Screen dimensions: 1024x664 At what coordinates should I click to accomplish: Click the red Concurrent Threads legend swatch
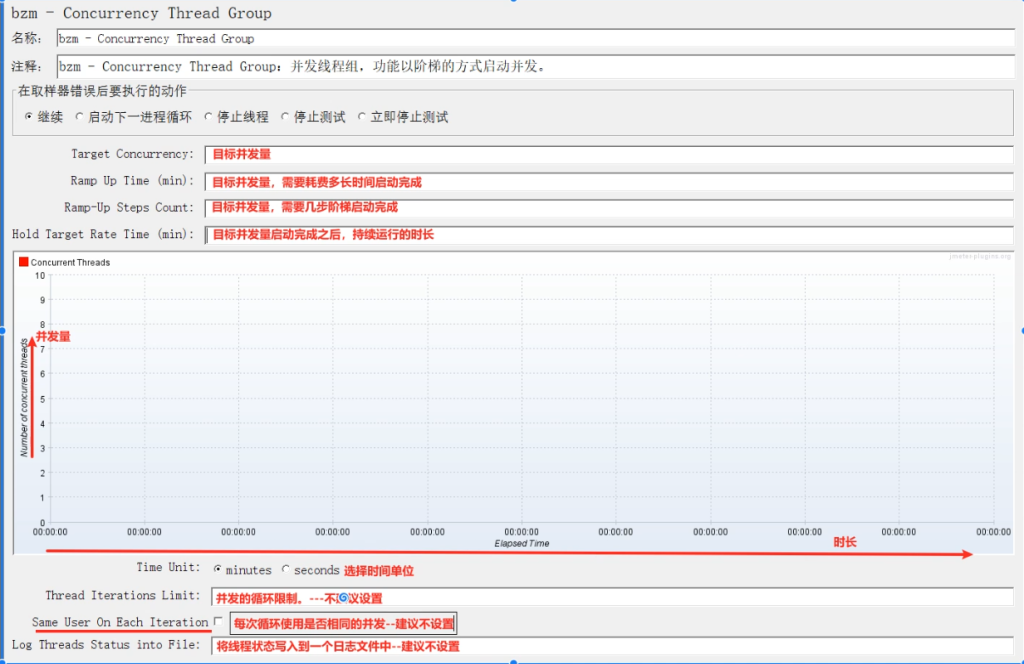[x=24, y=262]
